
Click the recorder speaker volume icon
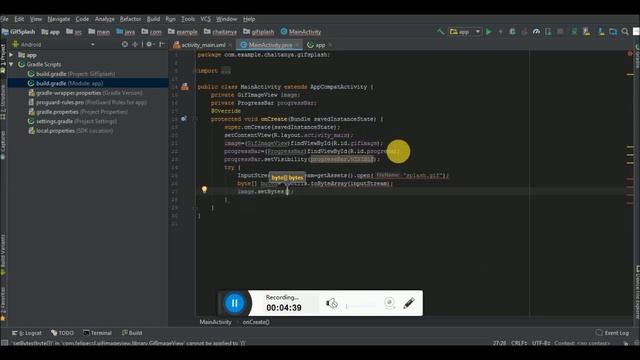tap(331, 303)
